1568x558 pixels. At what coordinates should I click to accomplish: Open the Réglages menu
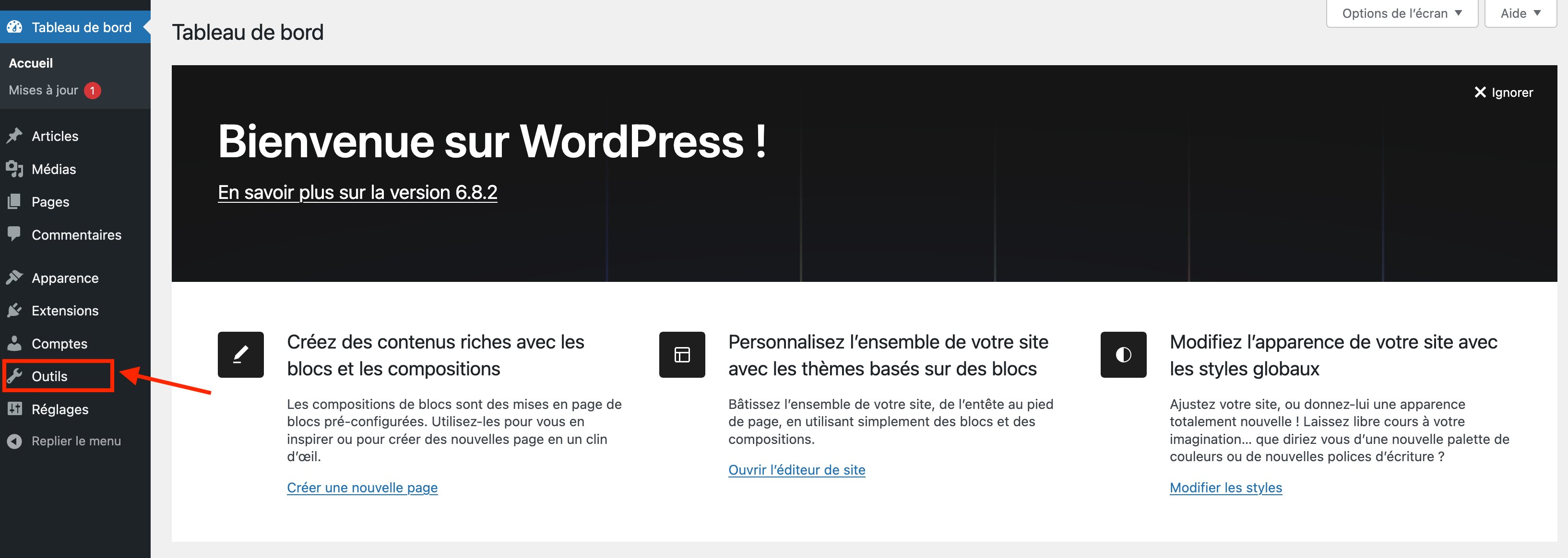[75, 408]
